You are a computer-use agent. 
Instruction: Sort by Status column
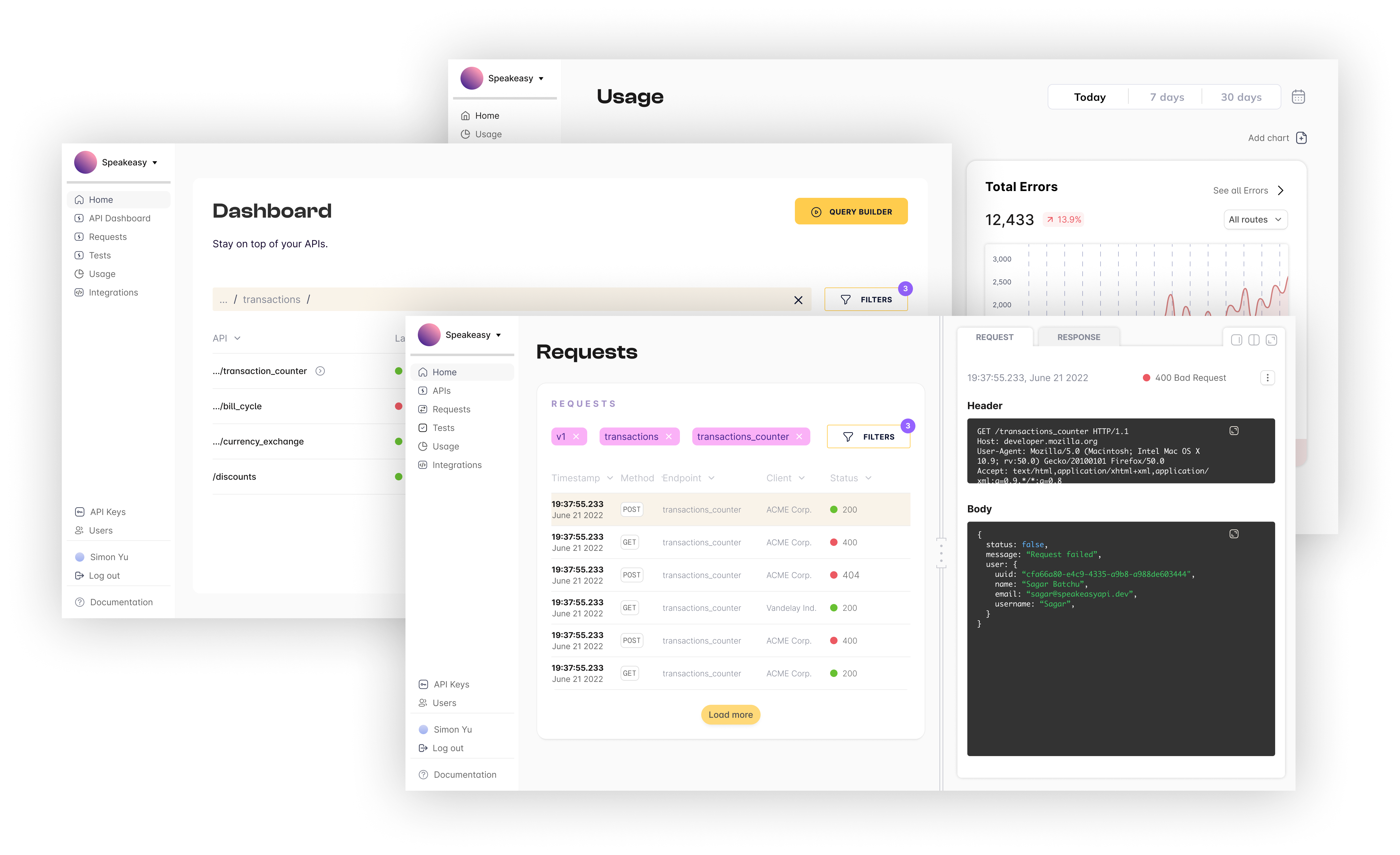point(851,478)
